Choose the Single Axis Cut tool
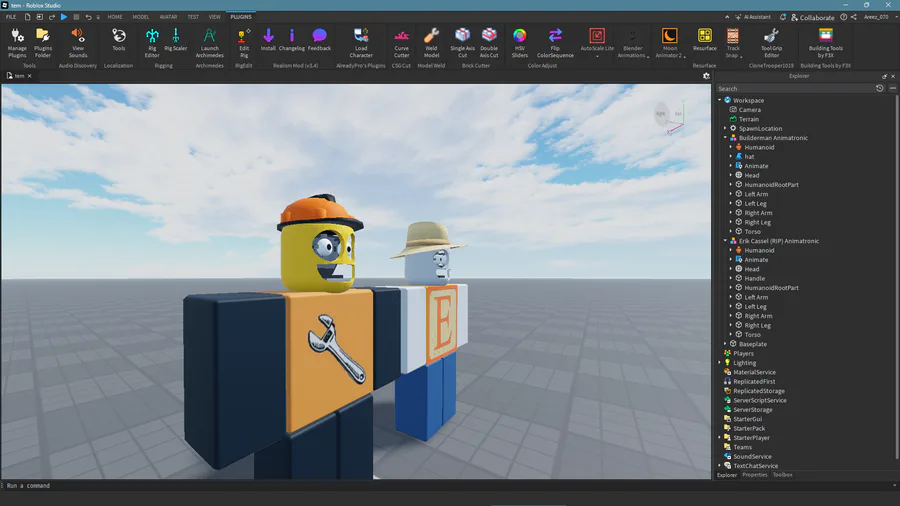Image resolution: width=900 pixels, height=506 pixels. pos(462,43)
